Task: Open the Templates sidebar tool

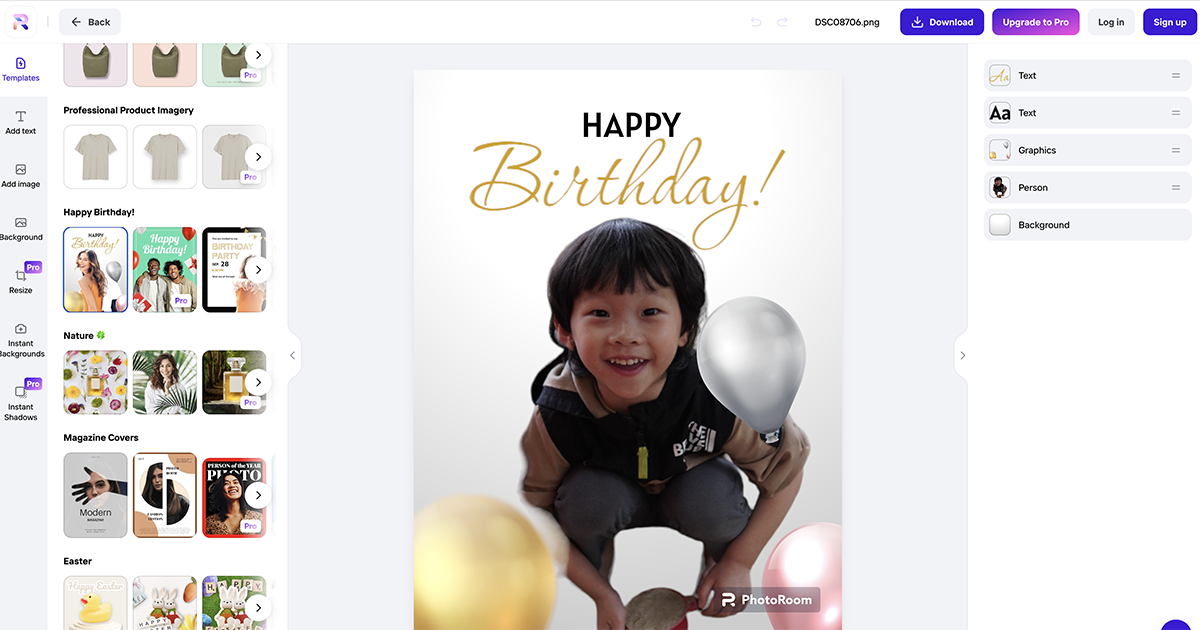Action: pyautogui.click(x=21, y=69)
